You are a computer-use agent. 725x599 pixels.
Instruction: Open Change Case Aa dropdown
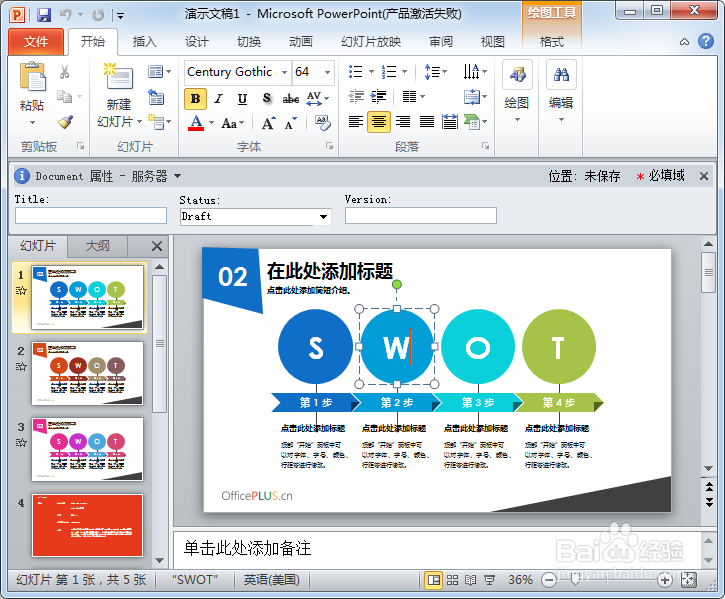click(233, 123)
